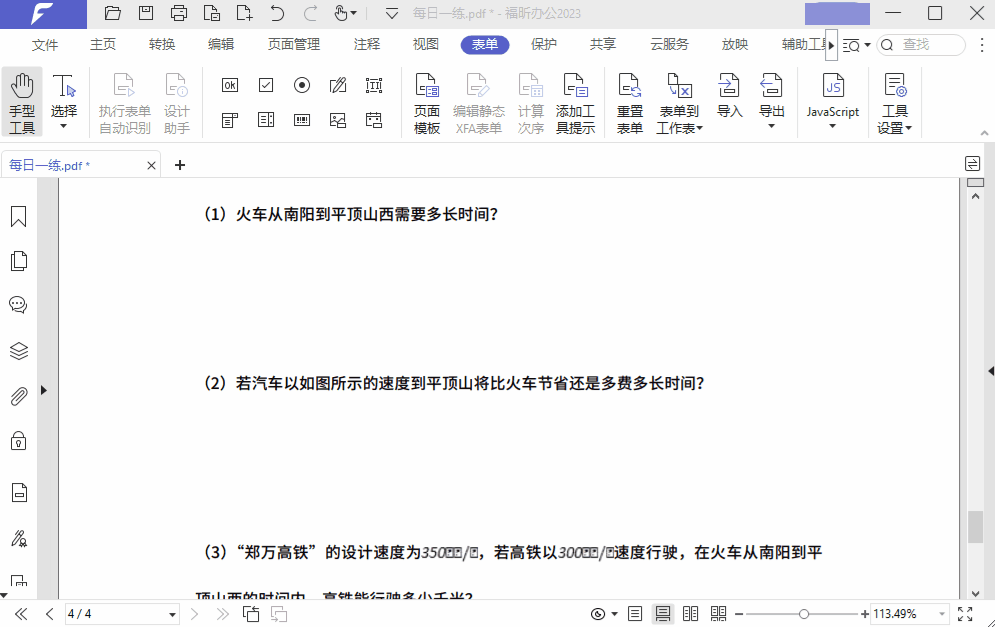Open the 书签 panel in sidebar
This screenshot has height=627, width=995.
tap(18, 215)
